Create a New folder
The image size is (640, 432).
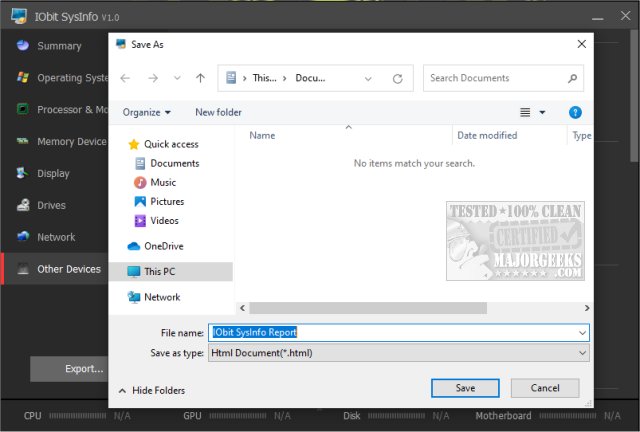click(x=218, y=112)
